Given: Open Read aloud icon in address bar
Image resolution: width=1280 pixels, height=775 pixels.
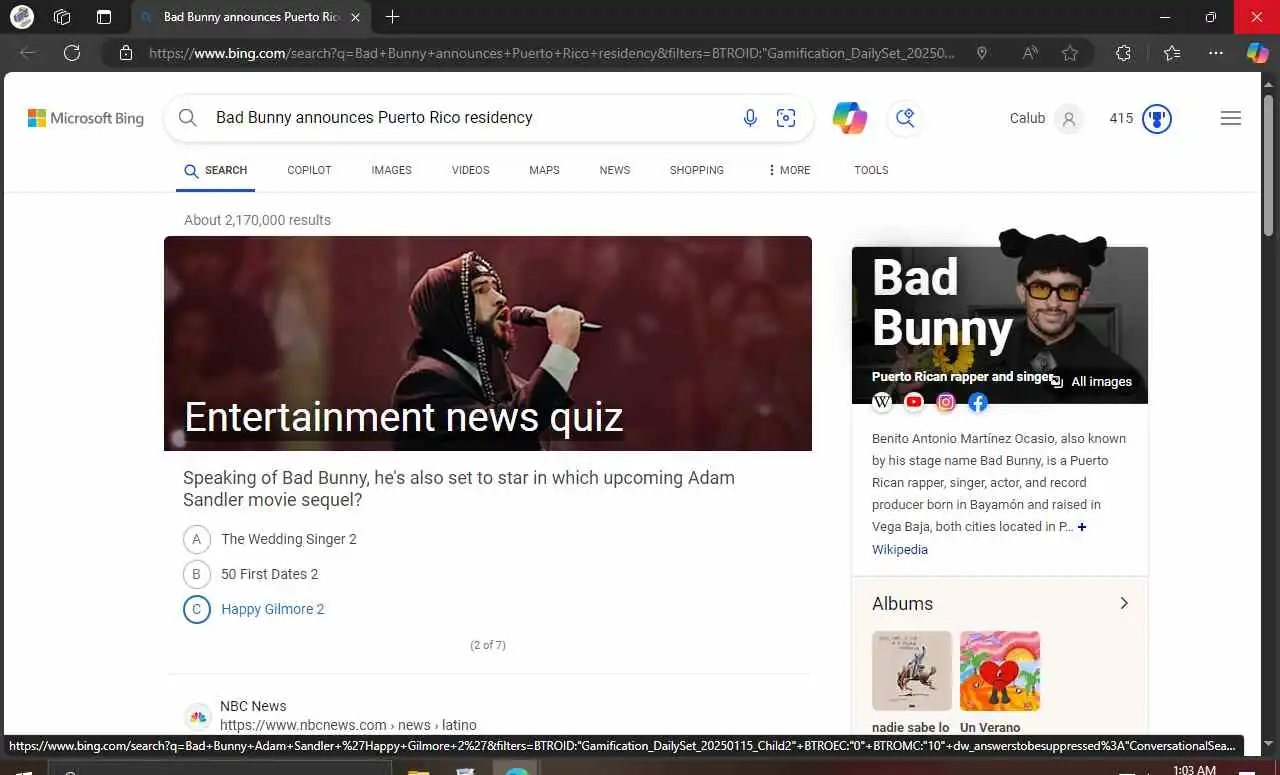Looking at the screenshot, I should [x=1030, y=53].
